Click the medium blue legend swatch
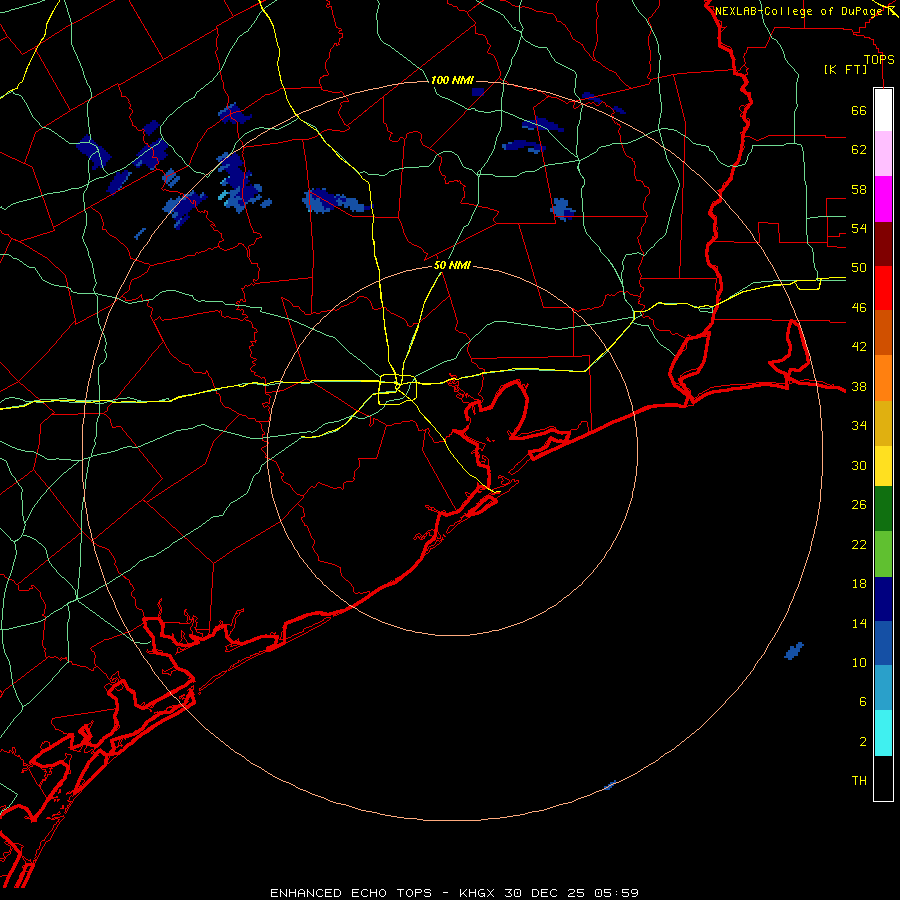This screenshot has height=900, width=900. coord(883,643)
